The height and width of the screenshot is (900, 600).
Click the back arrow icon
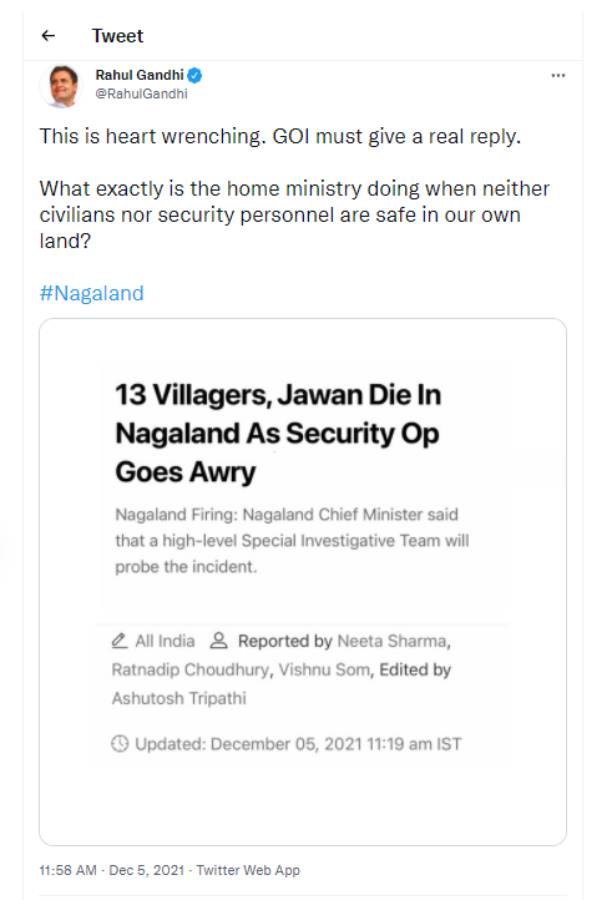coord(47,36)
